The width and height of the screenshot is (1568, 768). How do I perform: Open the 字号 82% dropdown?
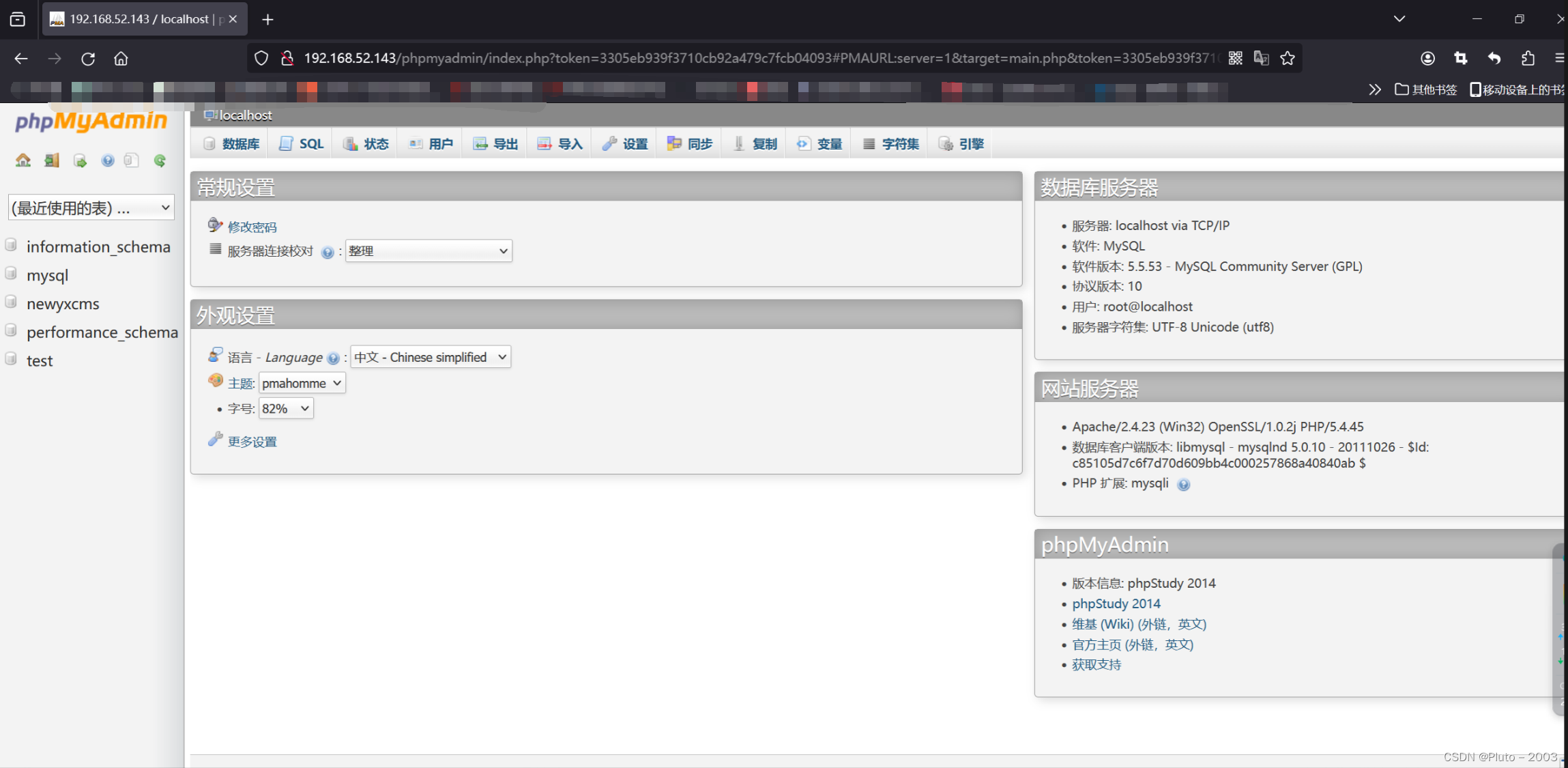tap(286, 408)
